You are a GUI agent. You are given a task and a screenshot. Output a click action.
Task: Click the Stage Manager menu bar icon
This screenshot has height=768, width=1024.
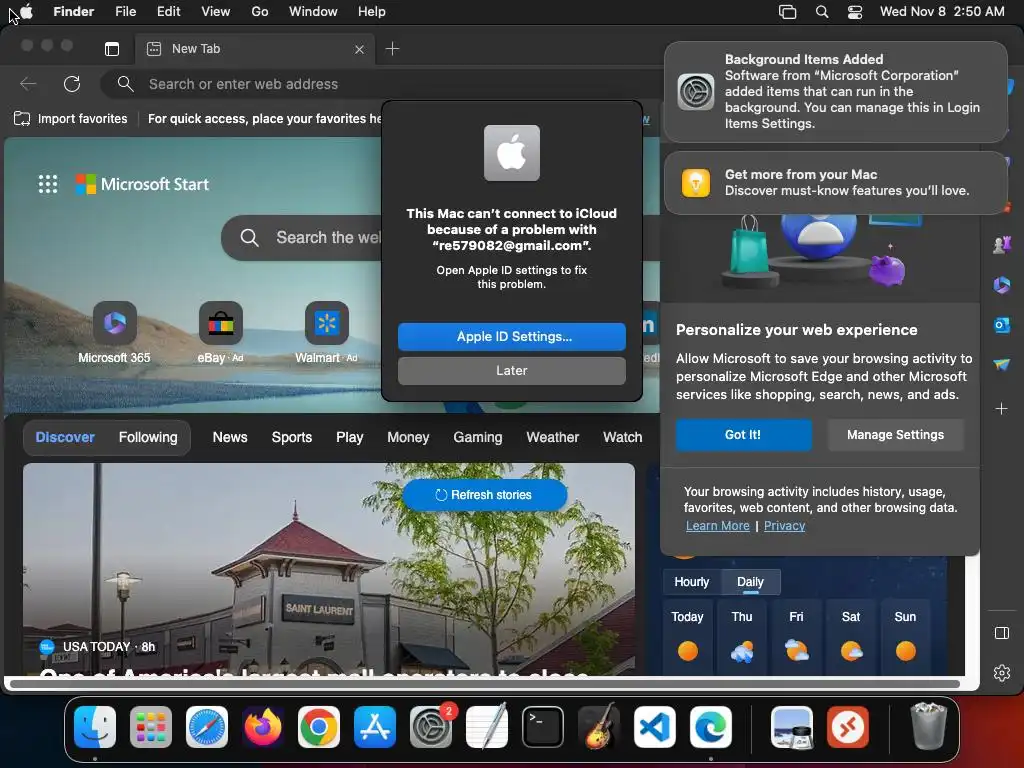click(x=788, y=12)
